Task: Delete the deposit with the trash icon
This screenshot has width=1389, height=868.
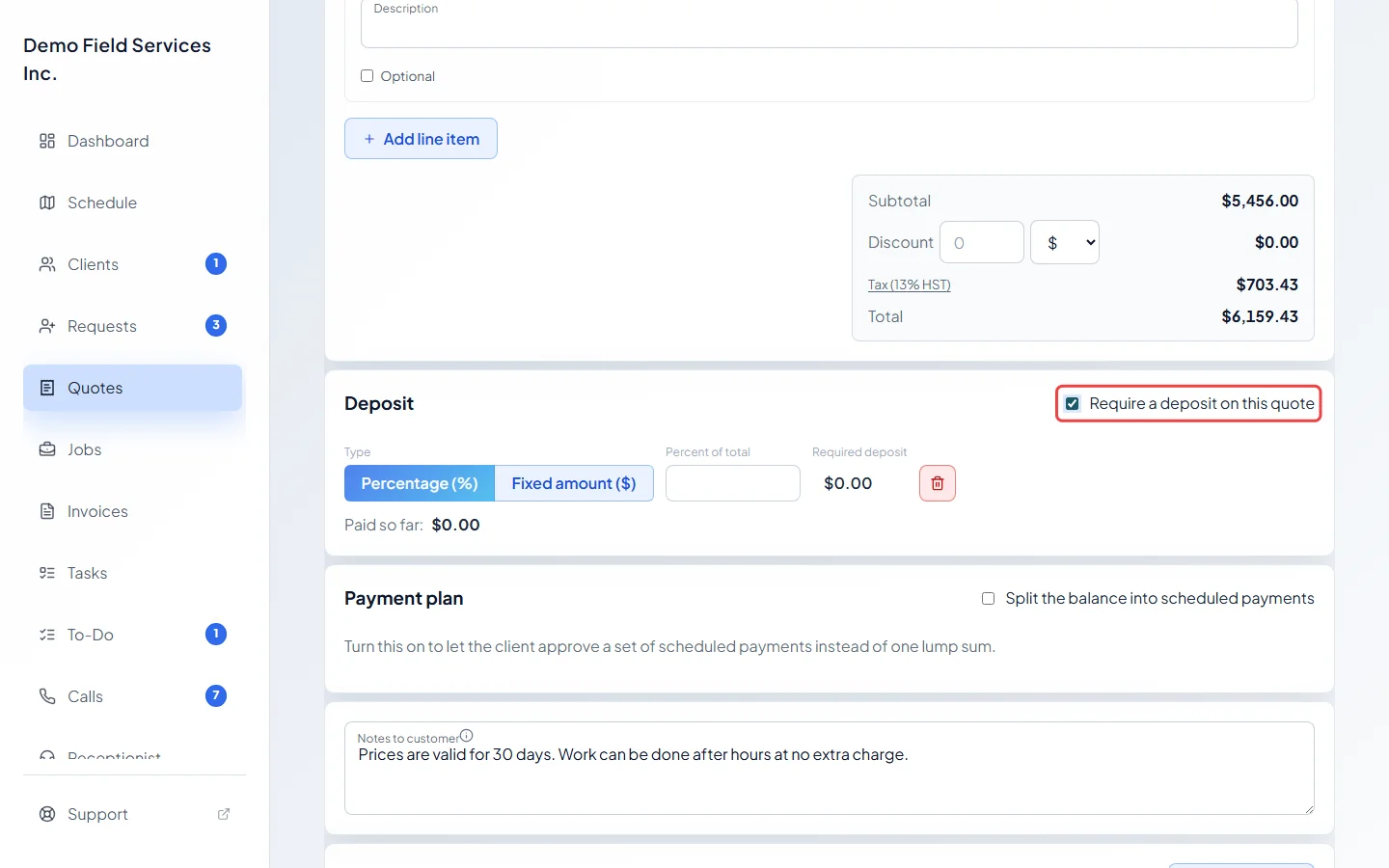Action: 938,483
